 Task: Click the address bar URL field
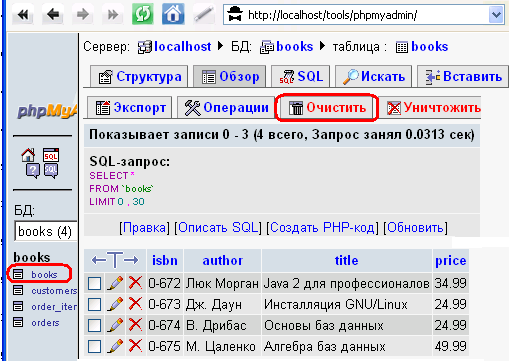click(x=355, y=15)
